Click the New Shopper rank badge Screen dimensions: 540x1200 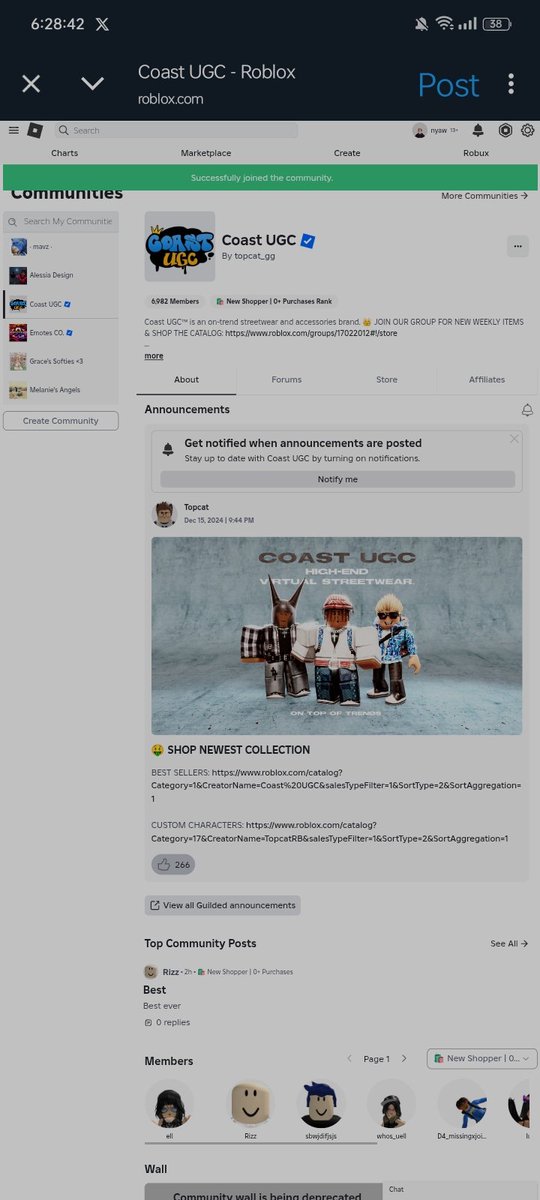273,301
